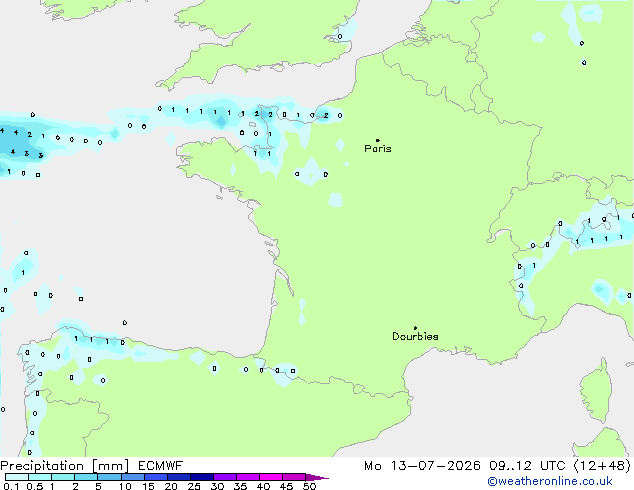Click the "09..12 UTC" time range

527,466
